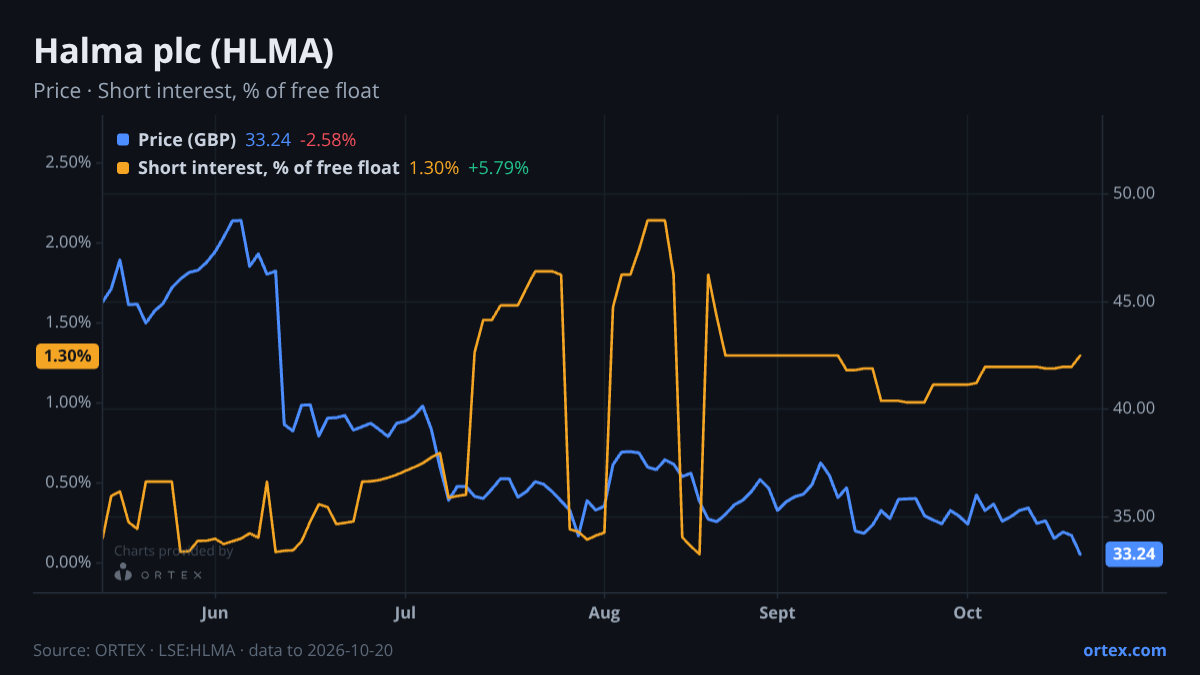Click the 1.00% left axis label
This screenshot has height=675, width=1200.
[x=68, y=402]
